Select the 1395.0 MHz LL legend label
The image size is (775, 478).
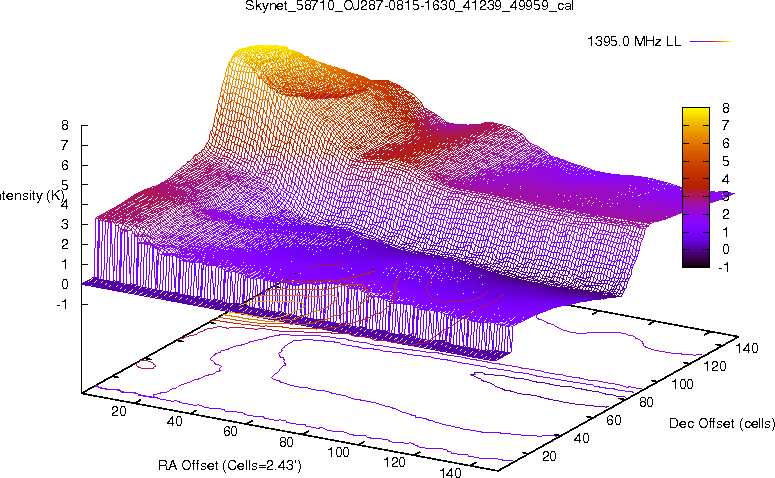(634, 42)
